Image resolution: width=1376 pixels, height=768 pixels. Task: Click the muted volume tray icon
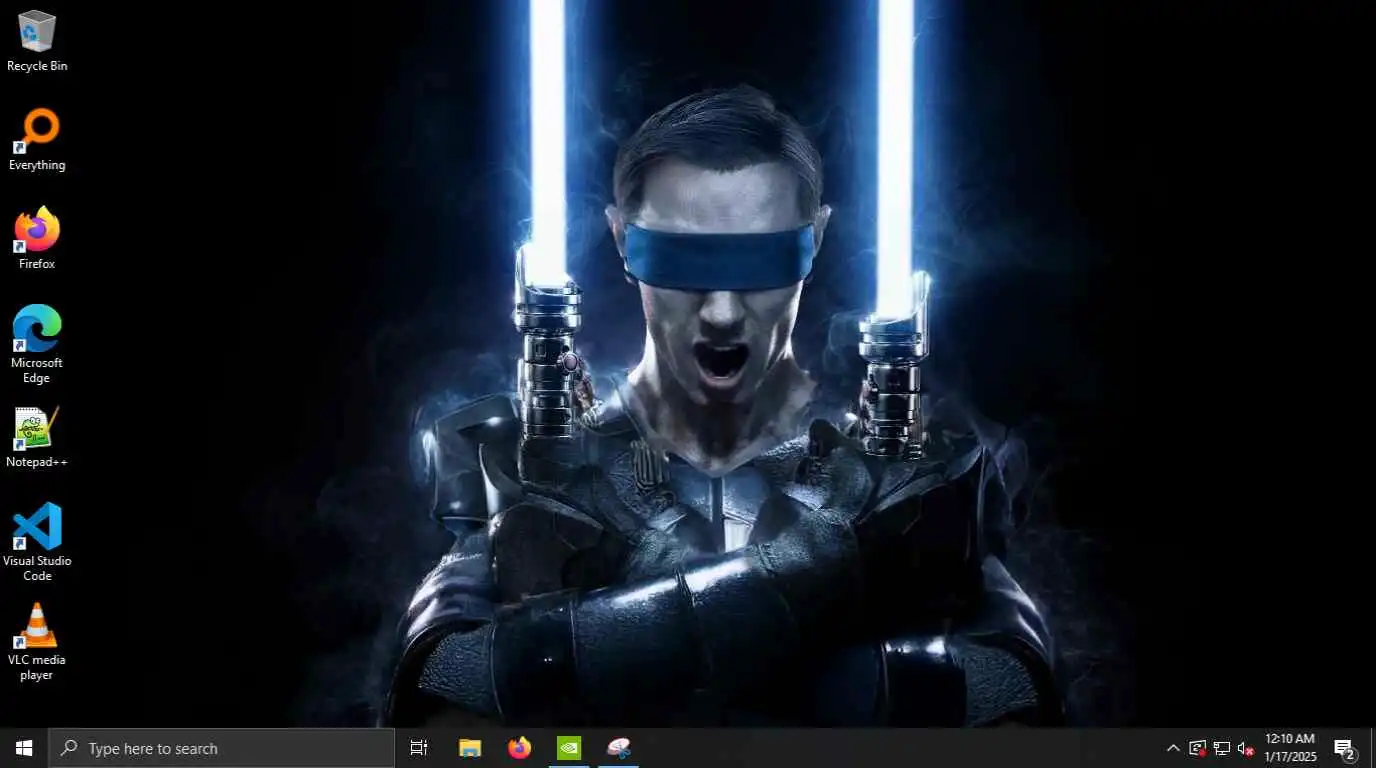[1246, 748]
